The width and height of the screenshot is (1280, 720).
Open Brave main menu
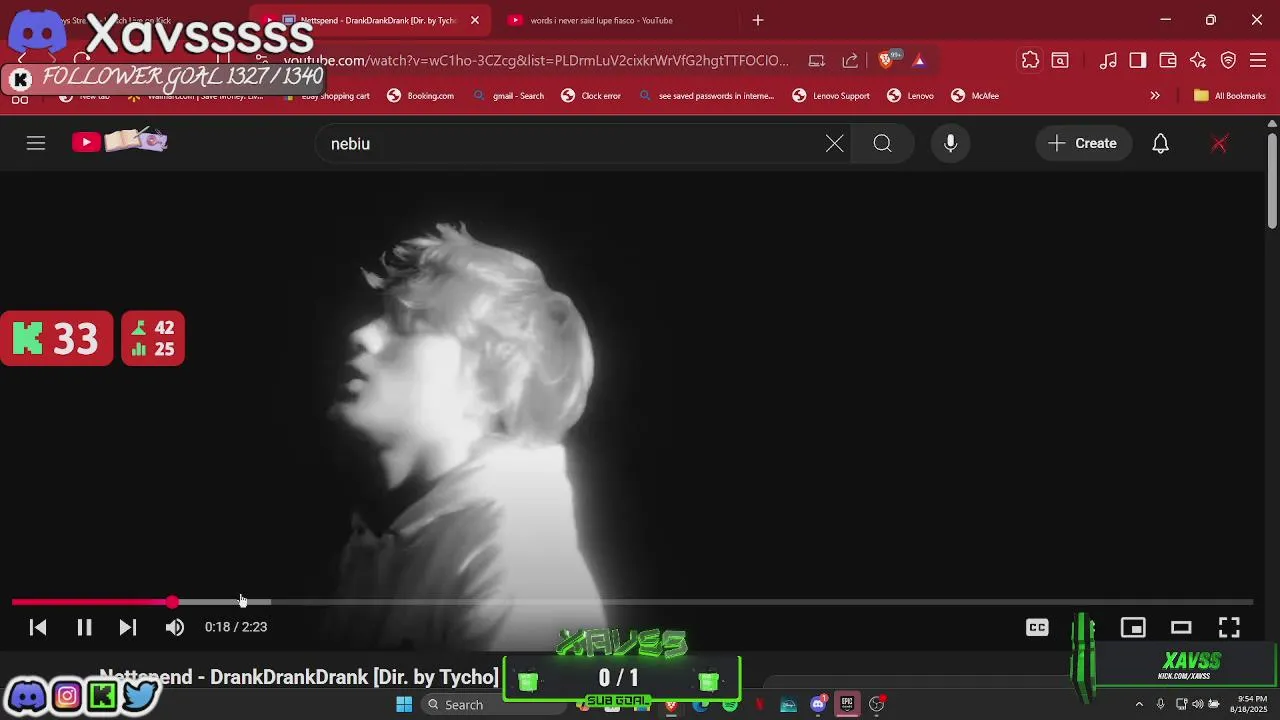[1258, 61]
